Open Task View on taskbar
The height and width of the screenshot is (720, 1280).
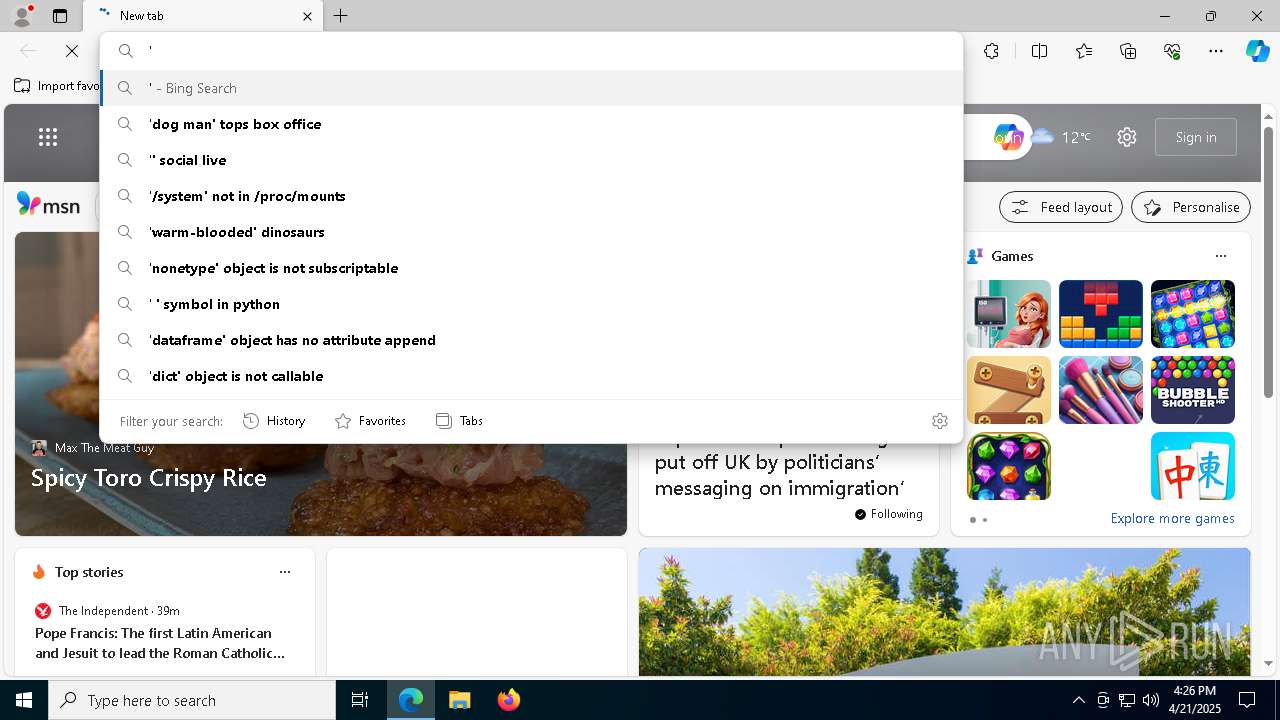pos(360,700)
